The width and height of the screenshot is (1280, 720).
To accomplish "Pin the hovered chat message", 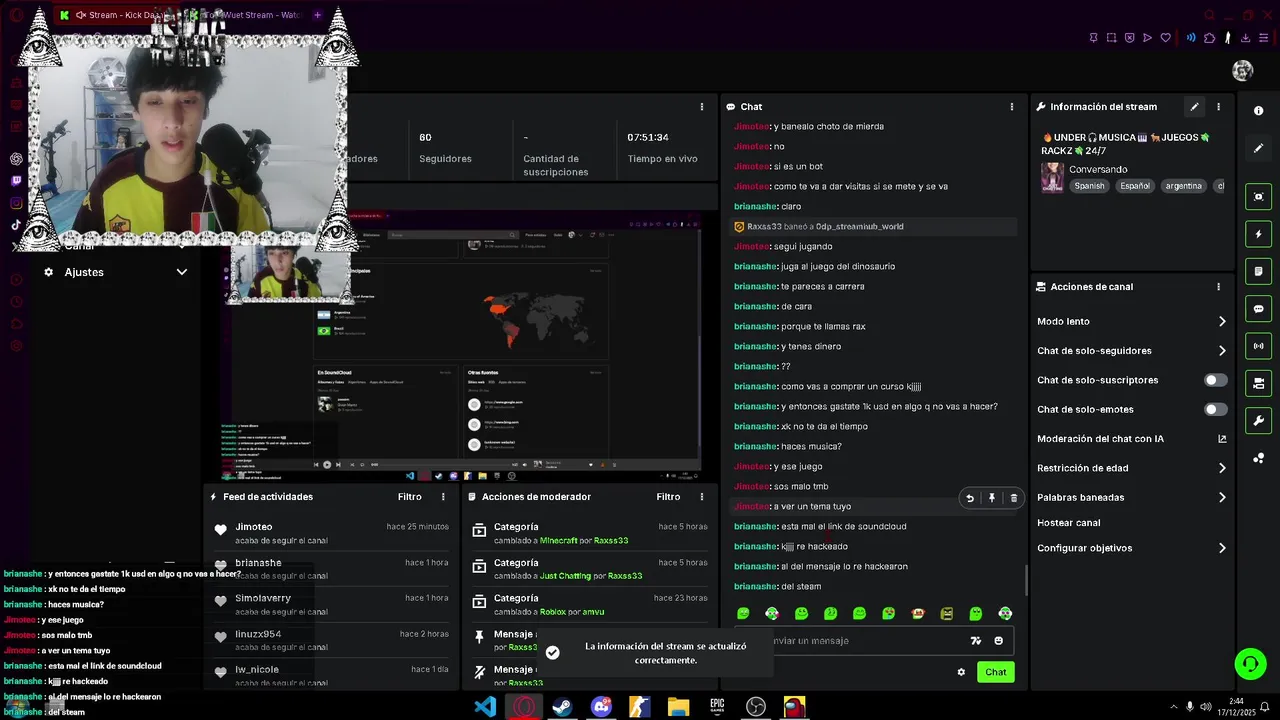I will 992,498.
